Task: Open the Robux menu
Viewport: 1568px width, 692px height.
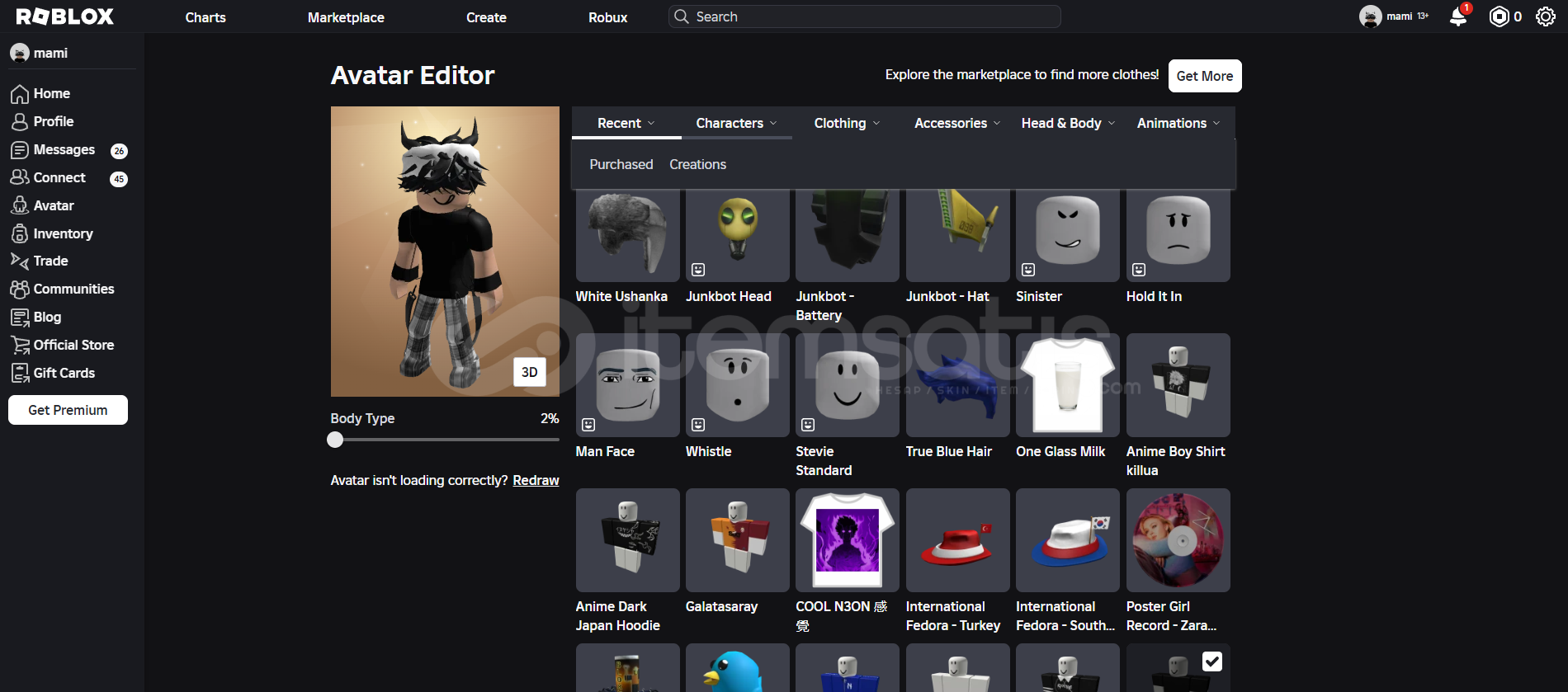Action: pos(607,17)
